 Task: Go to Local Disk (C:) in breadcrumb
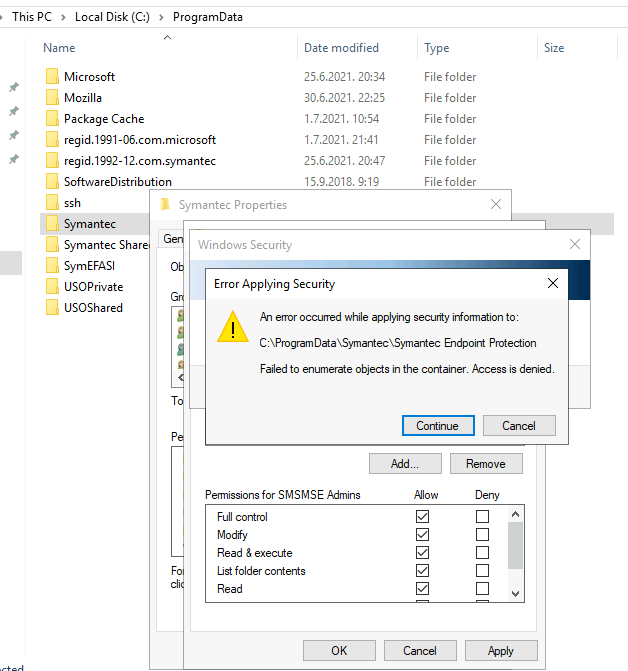pyautogui.click(x=113, y=17)
